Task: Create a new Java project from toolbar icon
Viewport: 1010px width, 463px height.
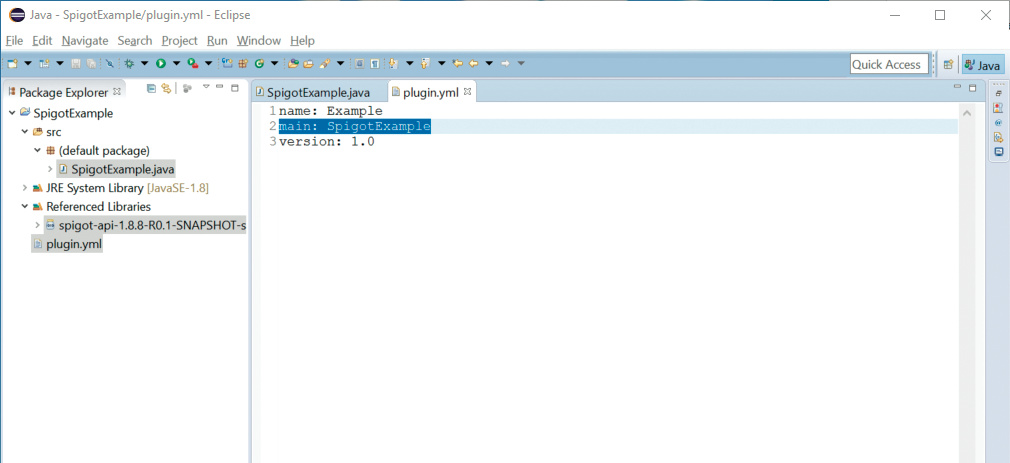Action: click(227, 63)
